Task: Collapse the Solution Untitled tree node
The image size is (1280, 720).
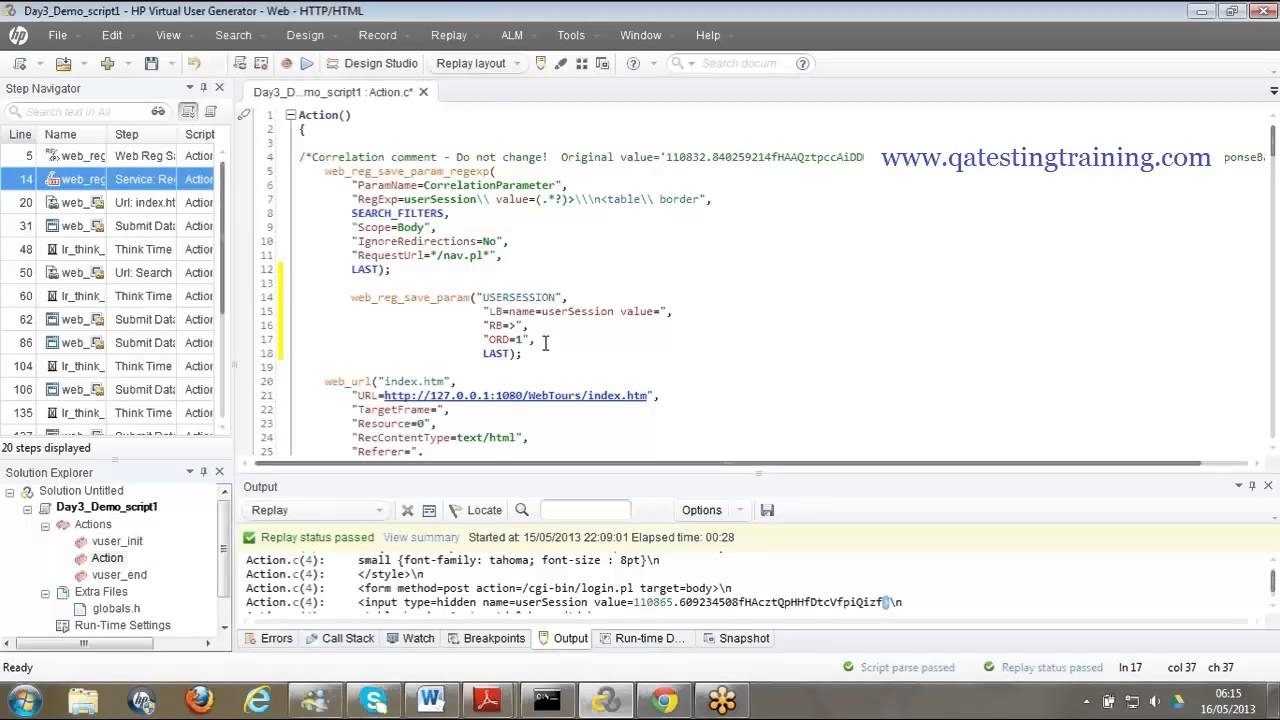Action: pyautogui.click(x=10, y=492)
